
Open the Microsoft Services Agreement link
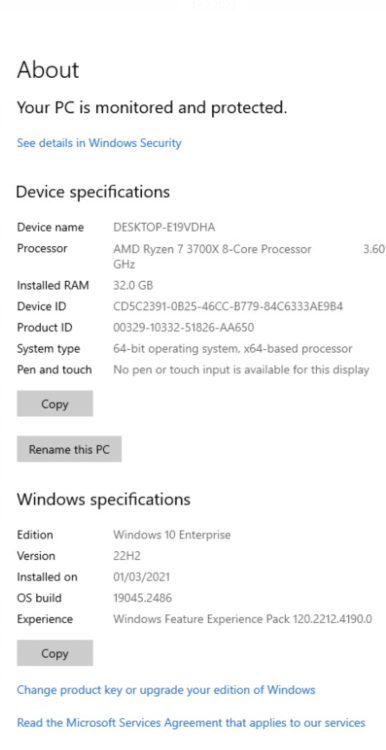191,722
